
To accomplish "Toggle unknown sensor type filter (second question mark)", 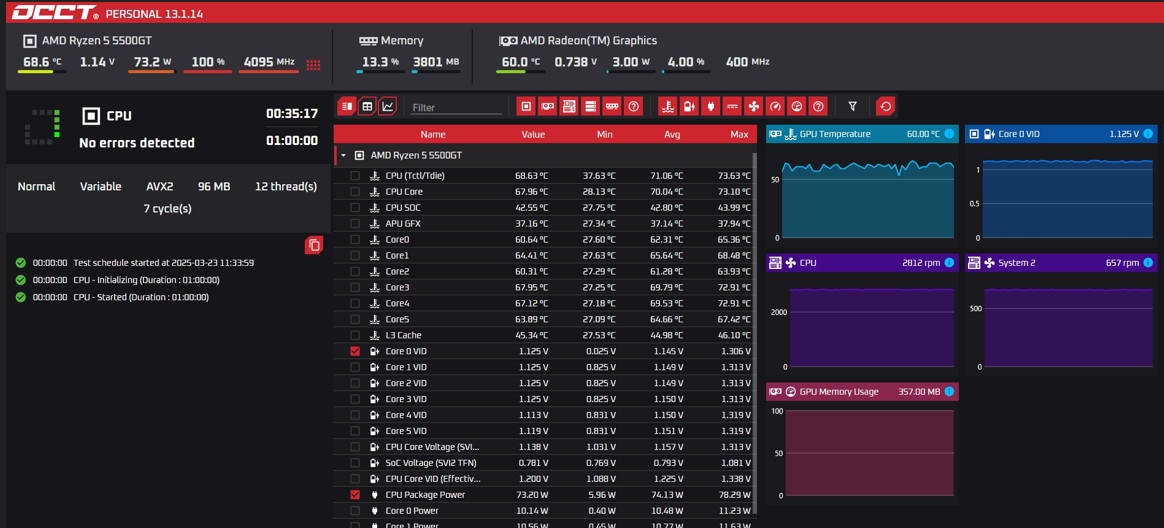I will pyautogui.click(x=818, y=107).
